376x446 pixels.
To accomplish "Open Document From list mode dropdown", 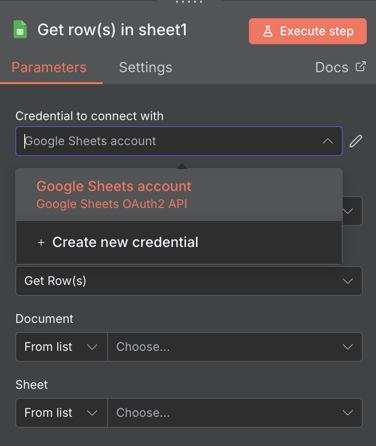I will click(x=61, y=347).
